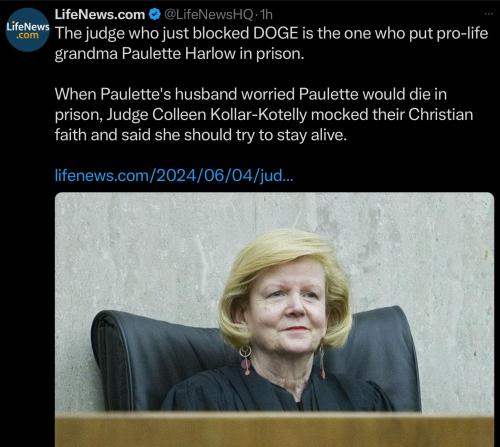Image resolution: width=500 pixels, height=447 pixels.
Task: Click the 1h timestamp of the tweet
Action: tap(266, 14)
